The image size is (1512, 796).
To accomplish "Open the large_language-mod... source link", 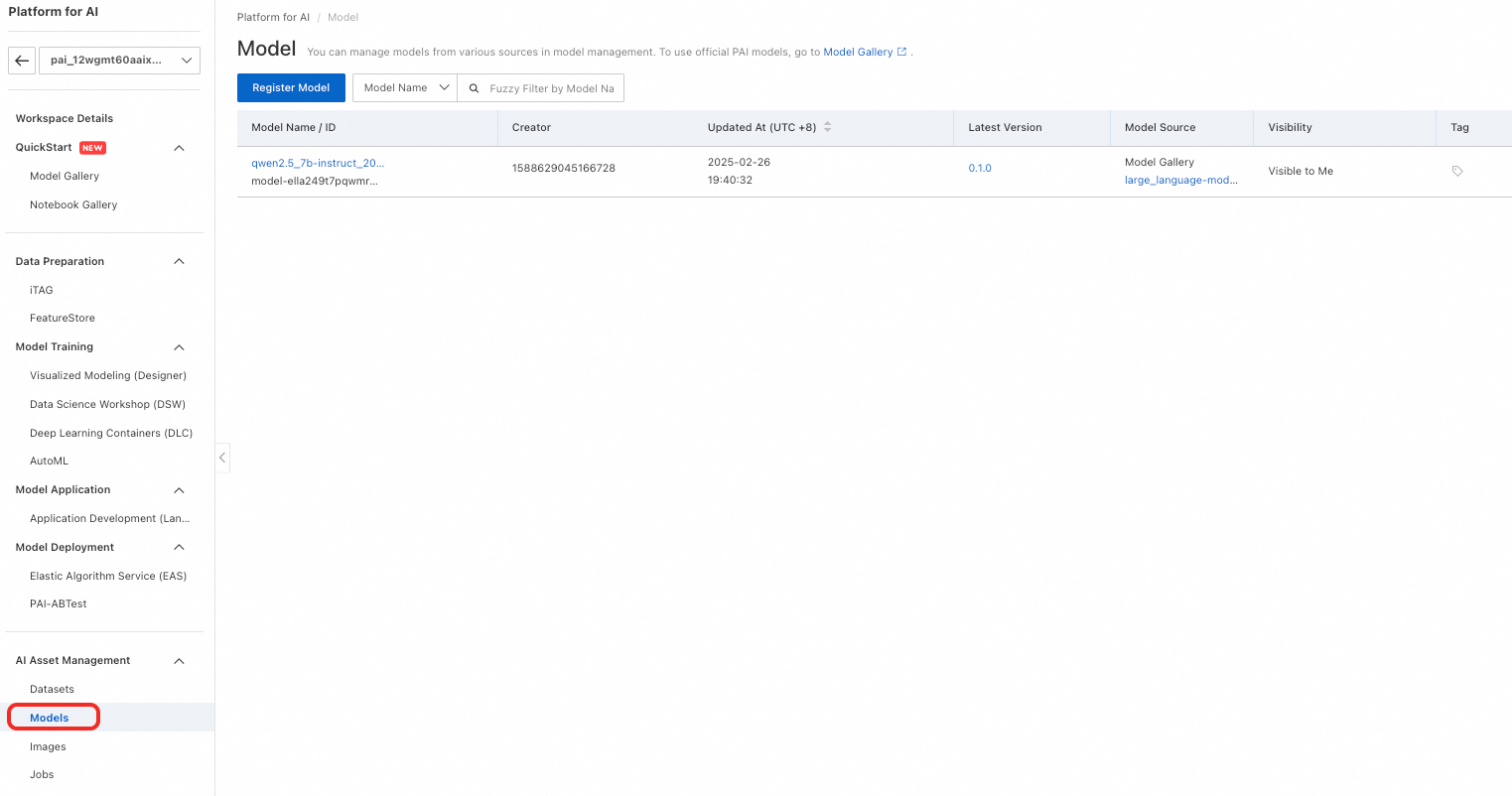I will 1181,180.
